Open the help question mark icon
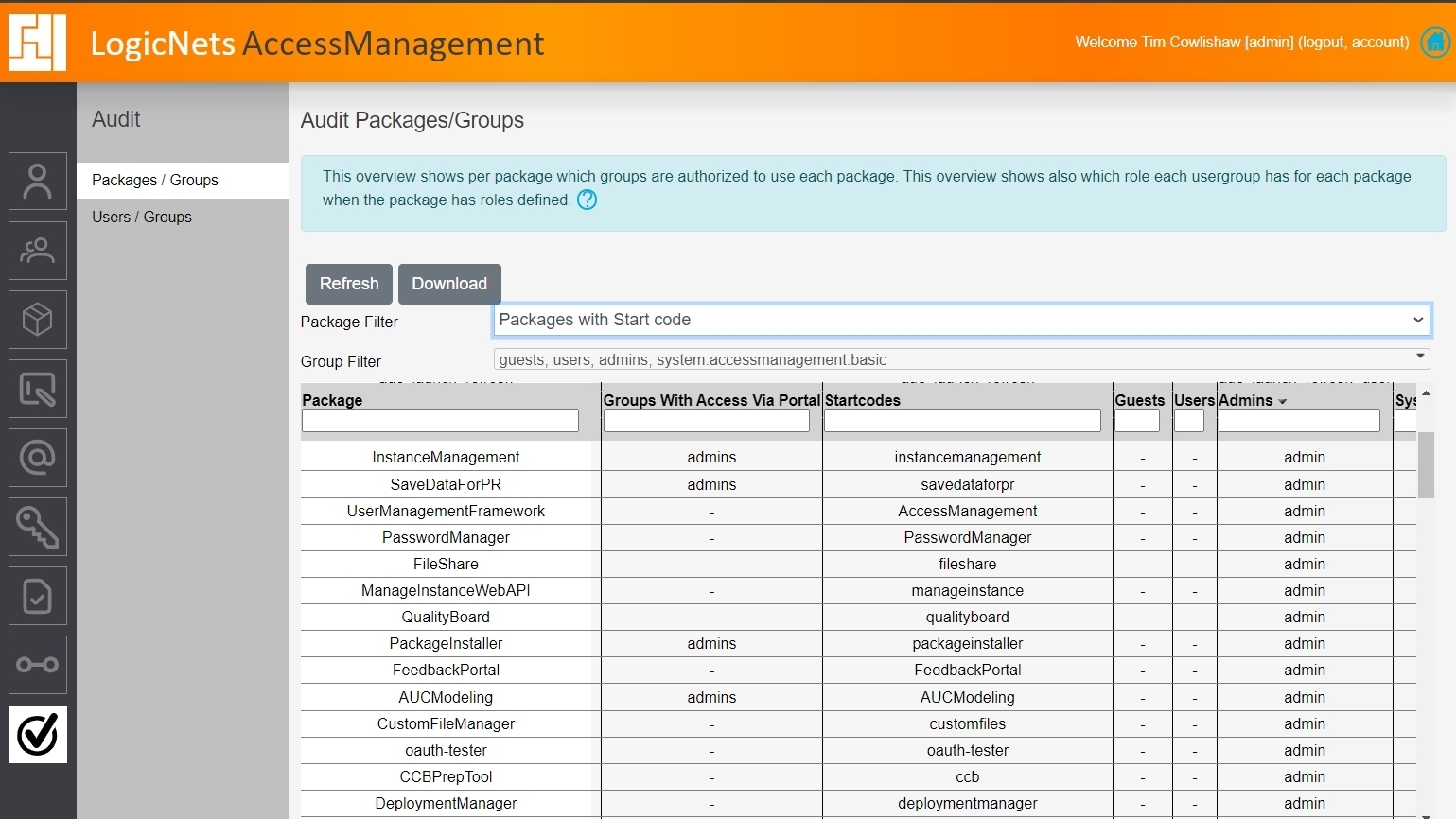This screenshot has height=819, width=1456. [x=587, y=200]
